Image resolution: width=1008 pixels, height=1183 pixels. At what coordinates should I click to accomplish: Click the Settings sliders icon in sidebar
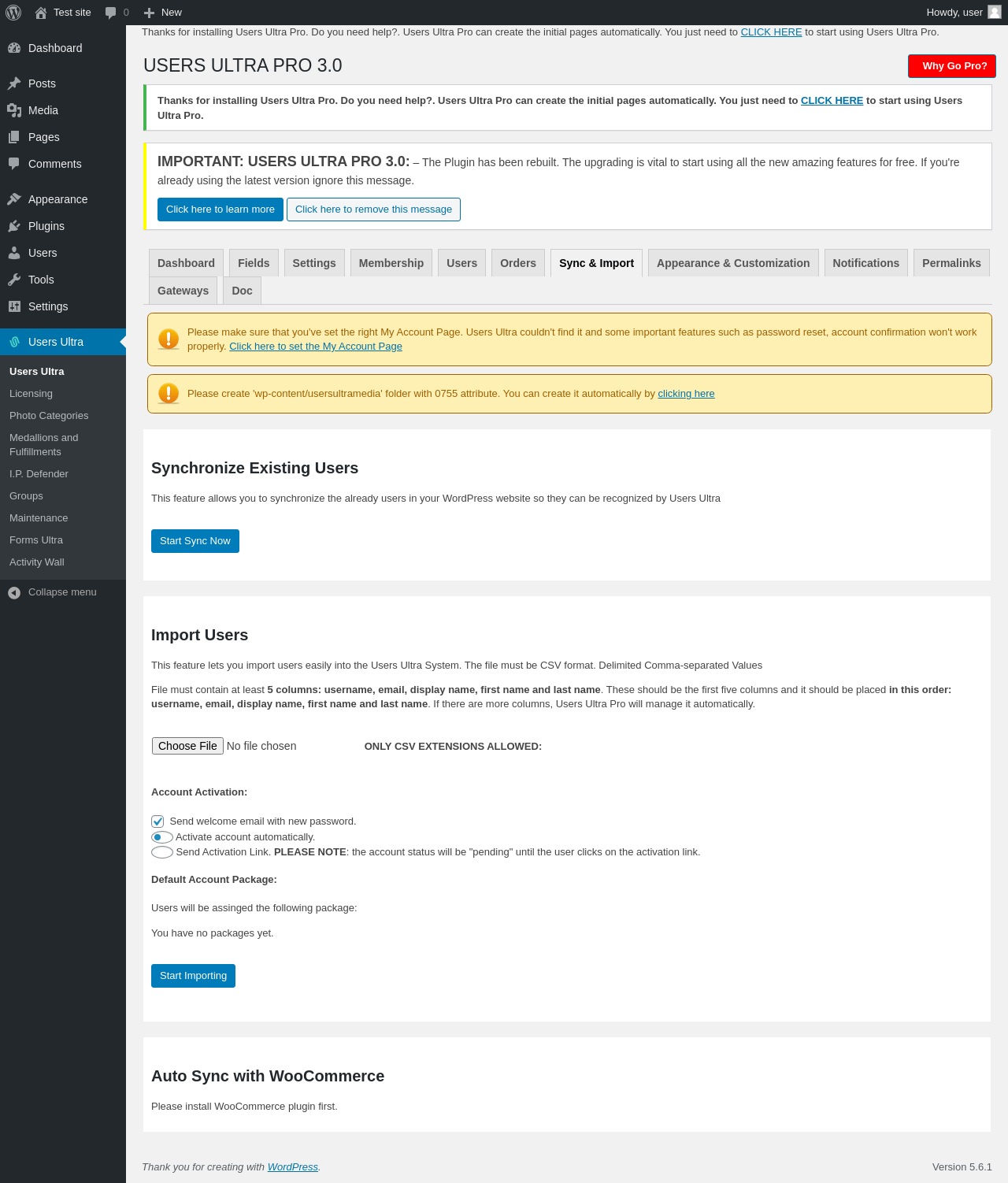click(x=14, y=306)
